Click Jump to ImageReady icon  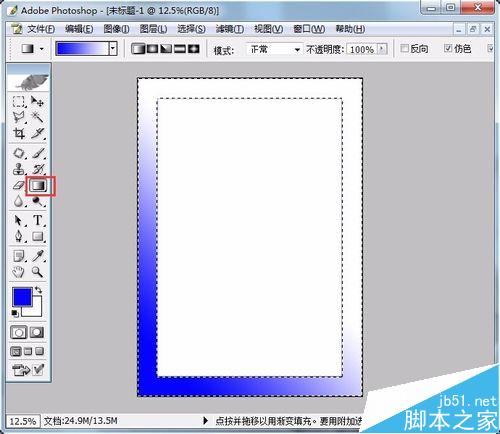(21, 370)
